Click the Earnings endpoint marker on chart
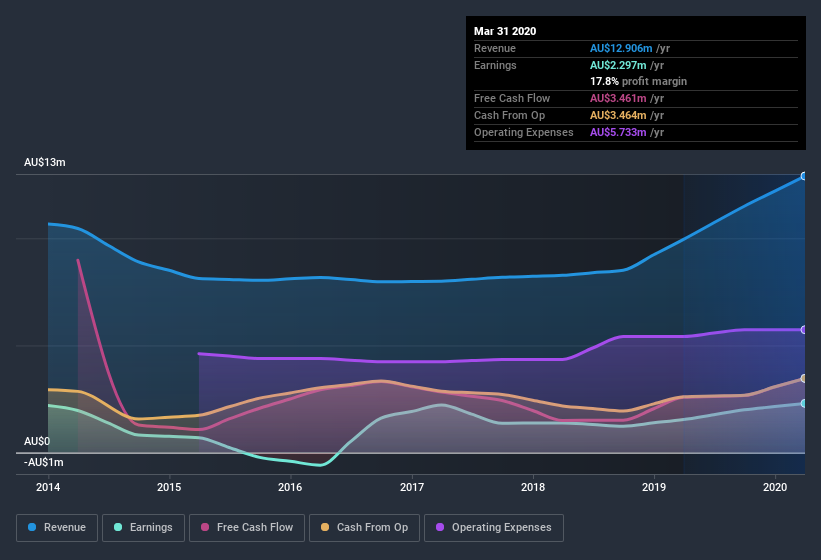Screen dimensions: 821x560 804,404
